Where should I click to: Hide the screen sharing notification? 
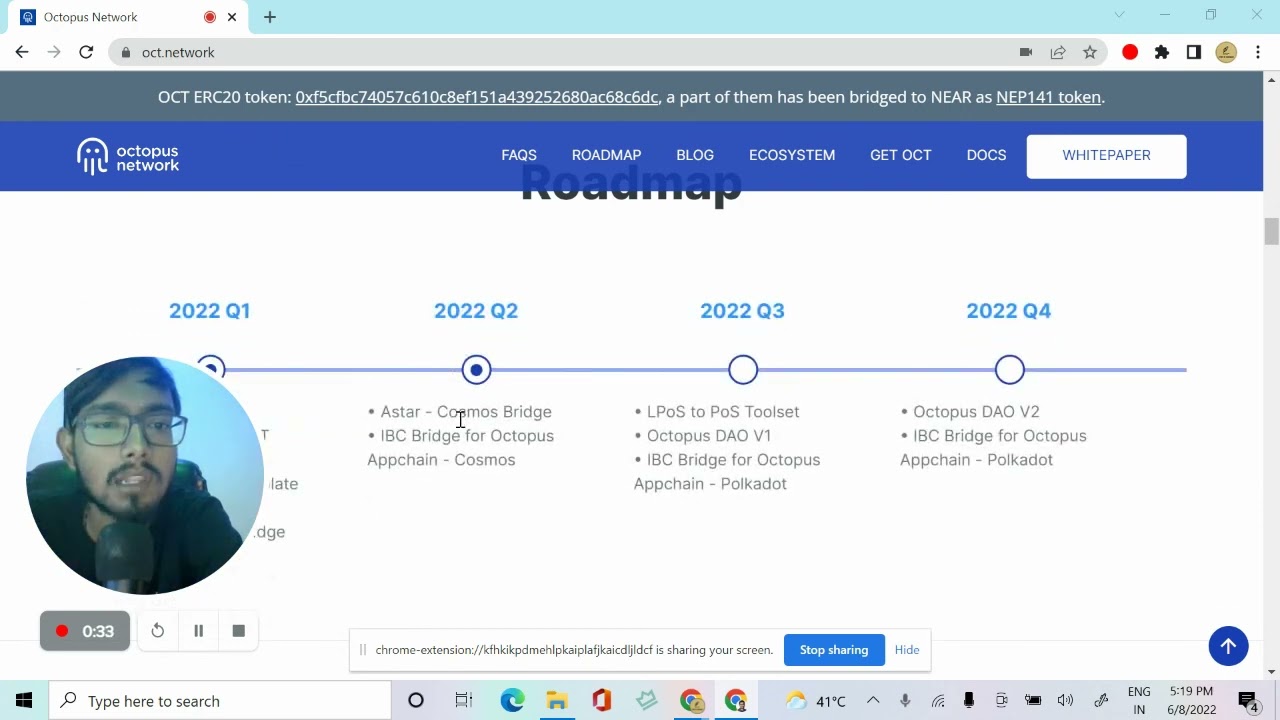tap(907, 650)
